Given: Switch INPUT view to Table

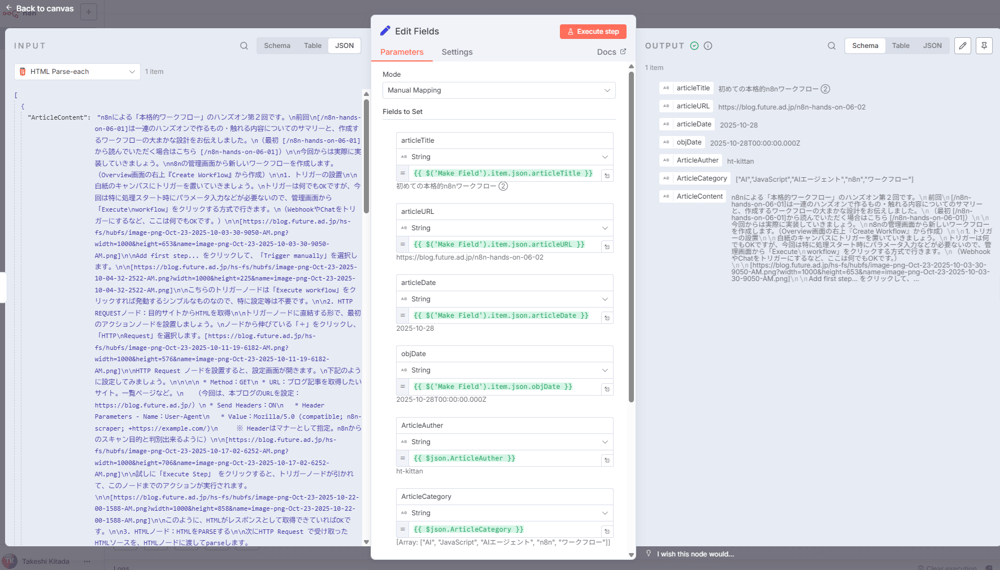Looking at the screenshot, I should pyautogui.click(x=312, y=46).
